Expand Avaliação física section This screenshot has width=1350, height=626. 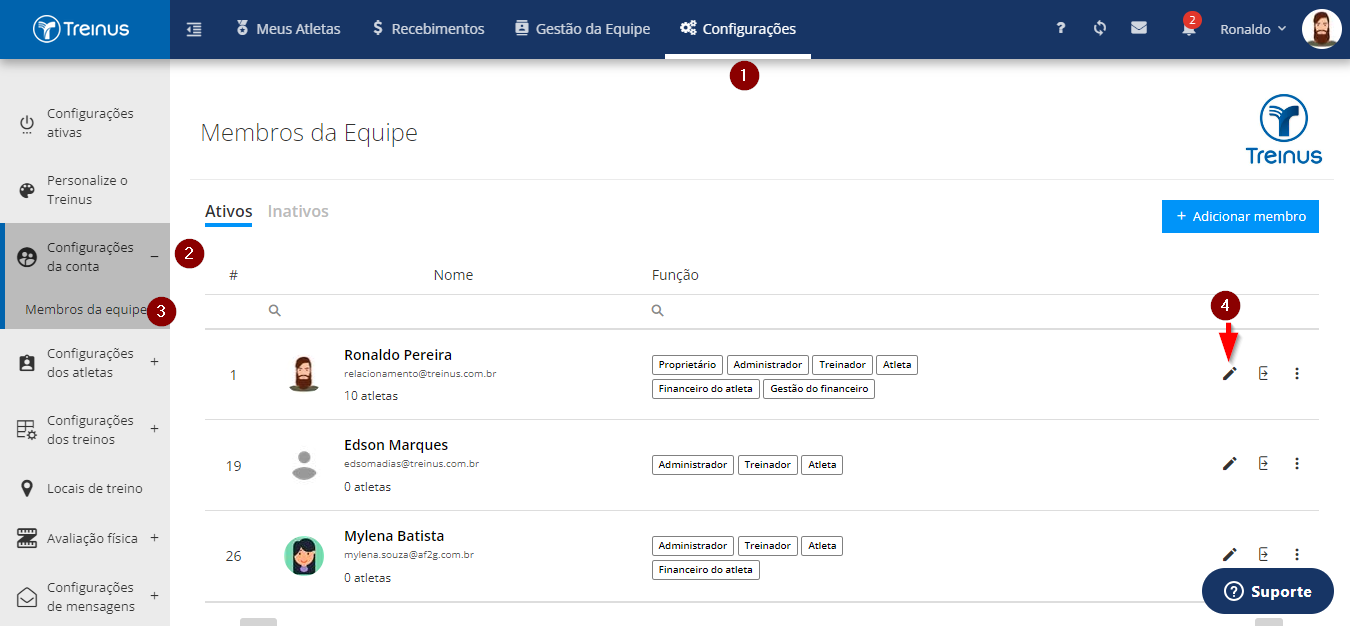coord(154,538)
